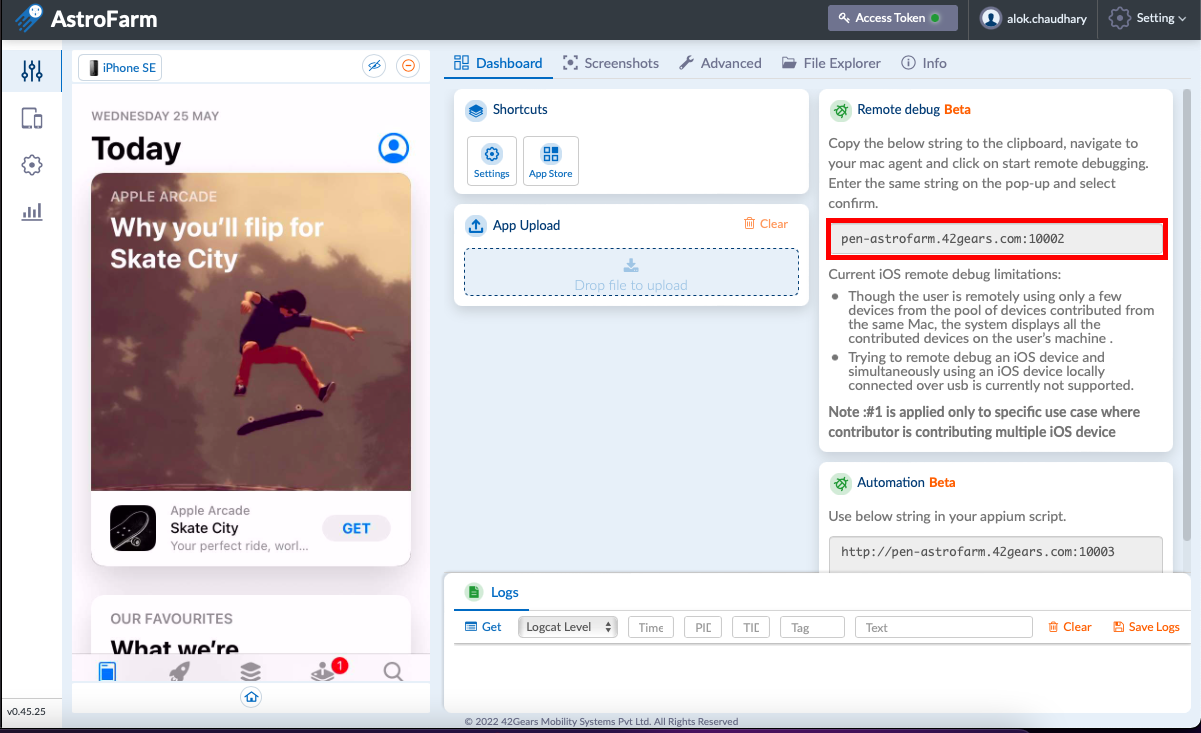
Task: Click Get to fetch logs
Action: coord(483,627)
